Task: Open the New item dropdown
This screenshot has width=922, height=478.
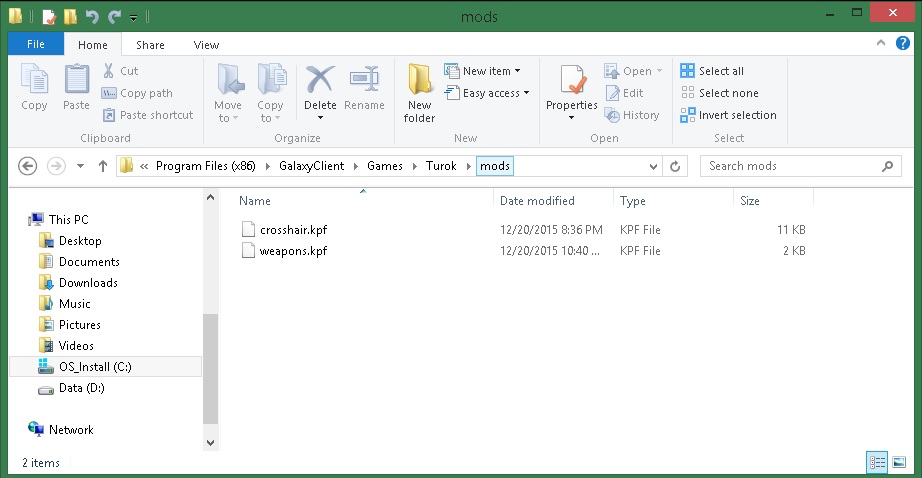Action: coord(493,71)
